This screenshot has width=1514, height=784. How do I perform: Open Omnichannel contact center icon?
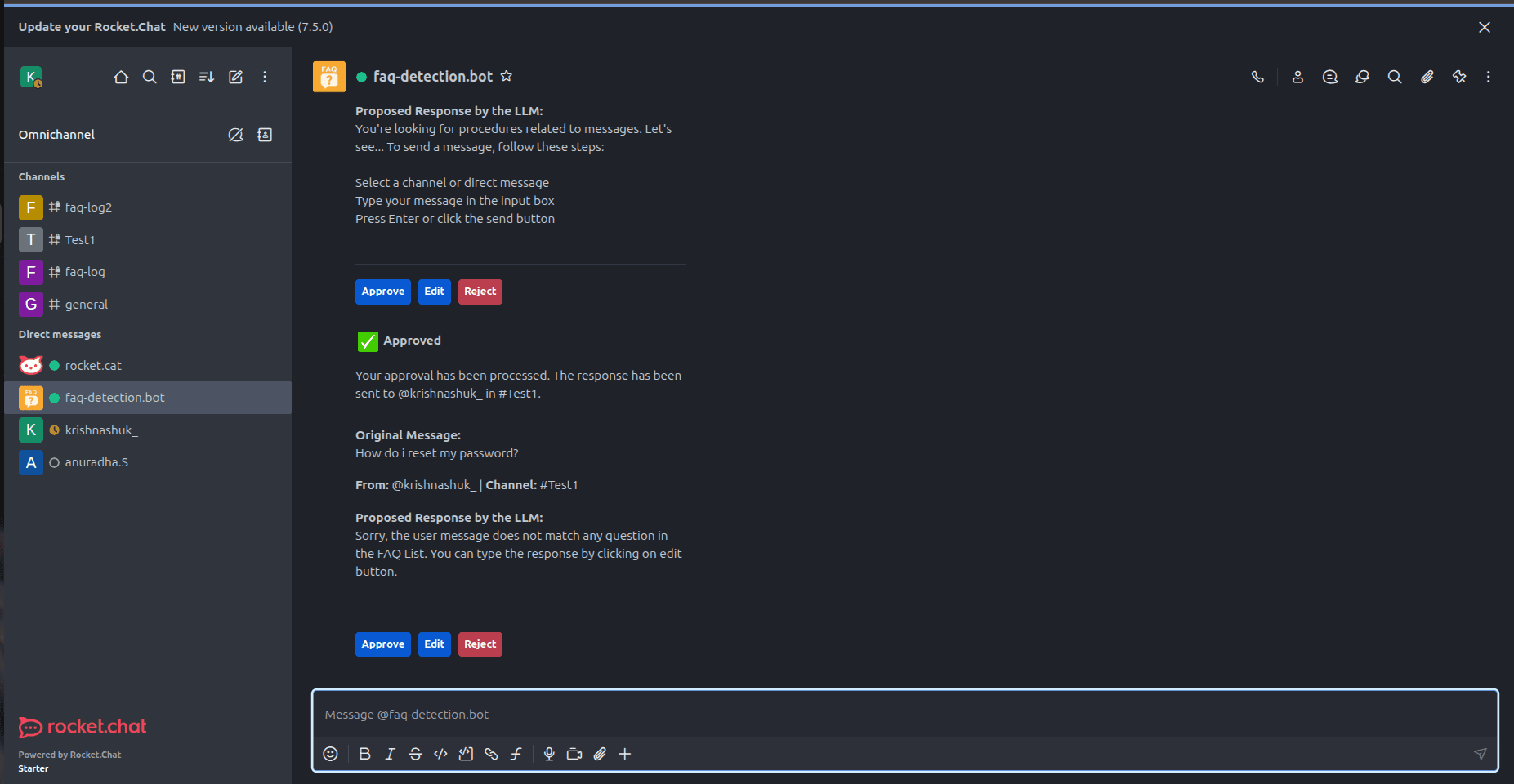point(265,135)
